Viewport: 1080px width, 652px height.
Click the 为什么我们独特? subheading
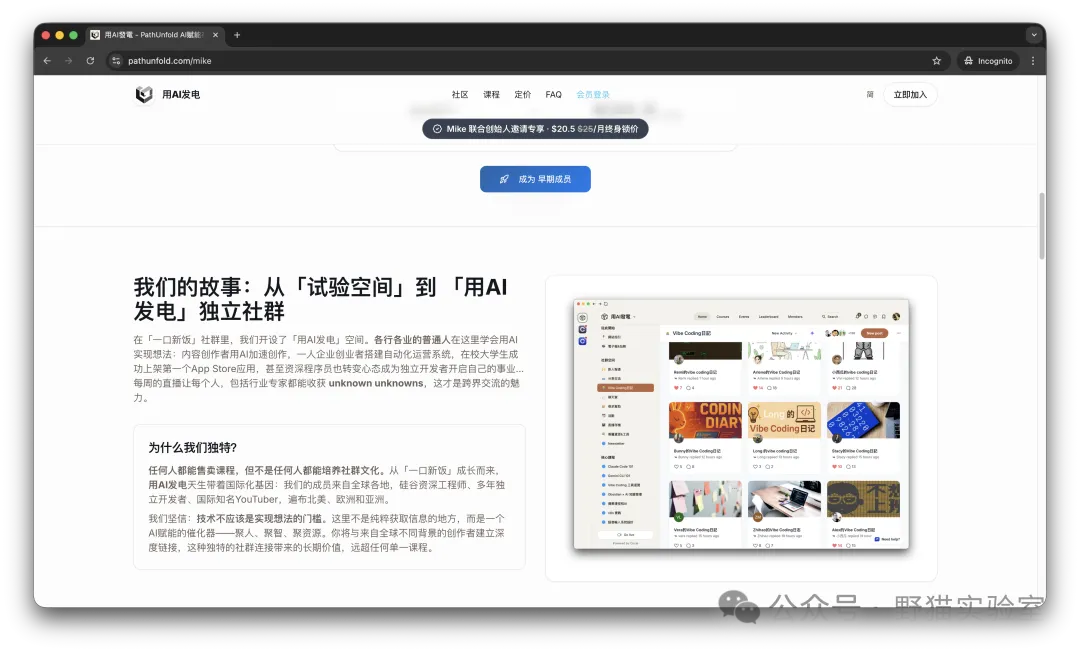(193, 448)
